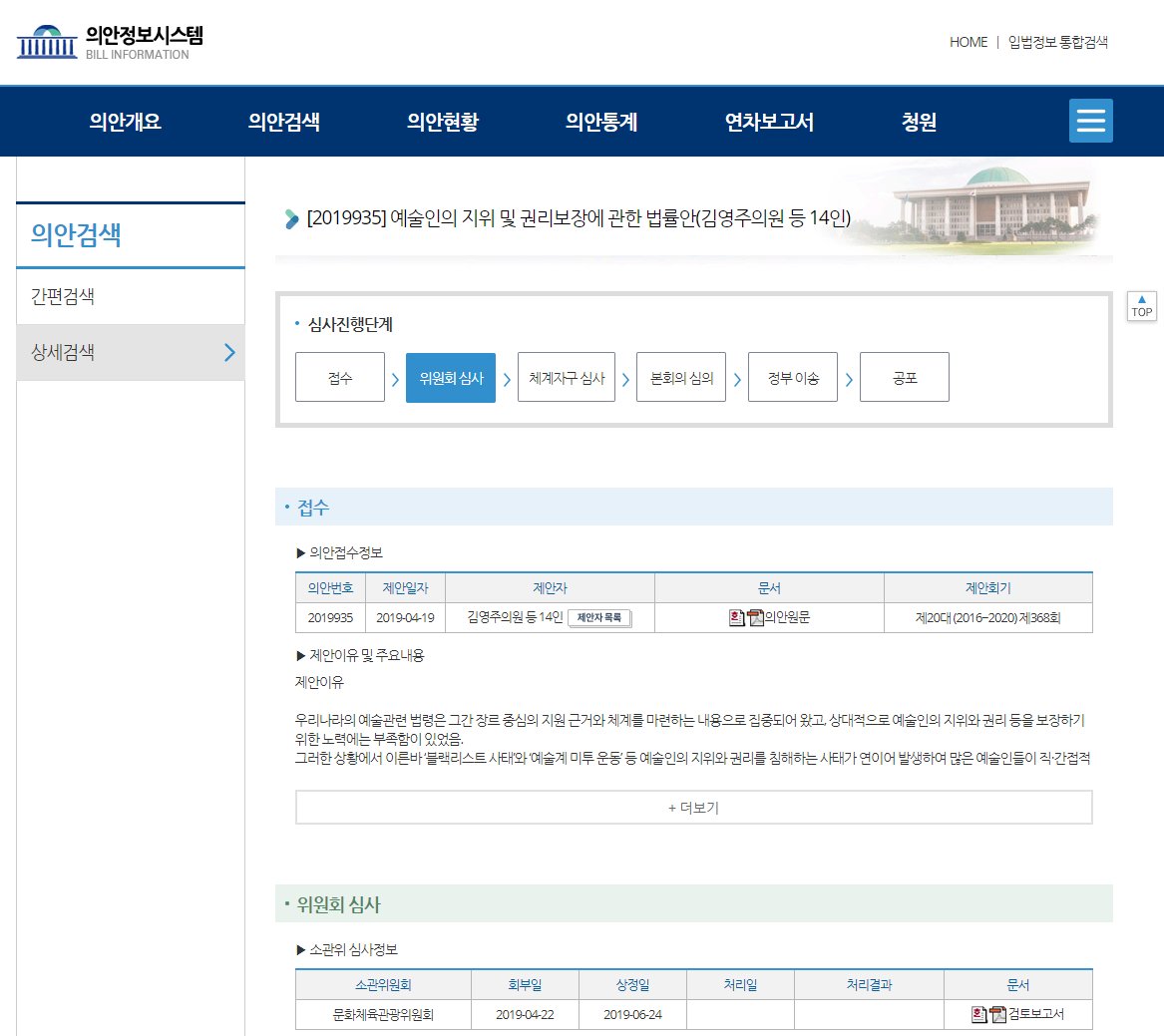Click the committee cell 문화체육관광위원회
This screenshot has height=1036, width=1164.
coord(383,1014)
